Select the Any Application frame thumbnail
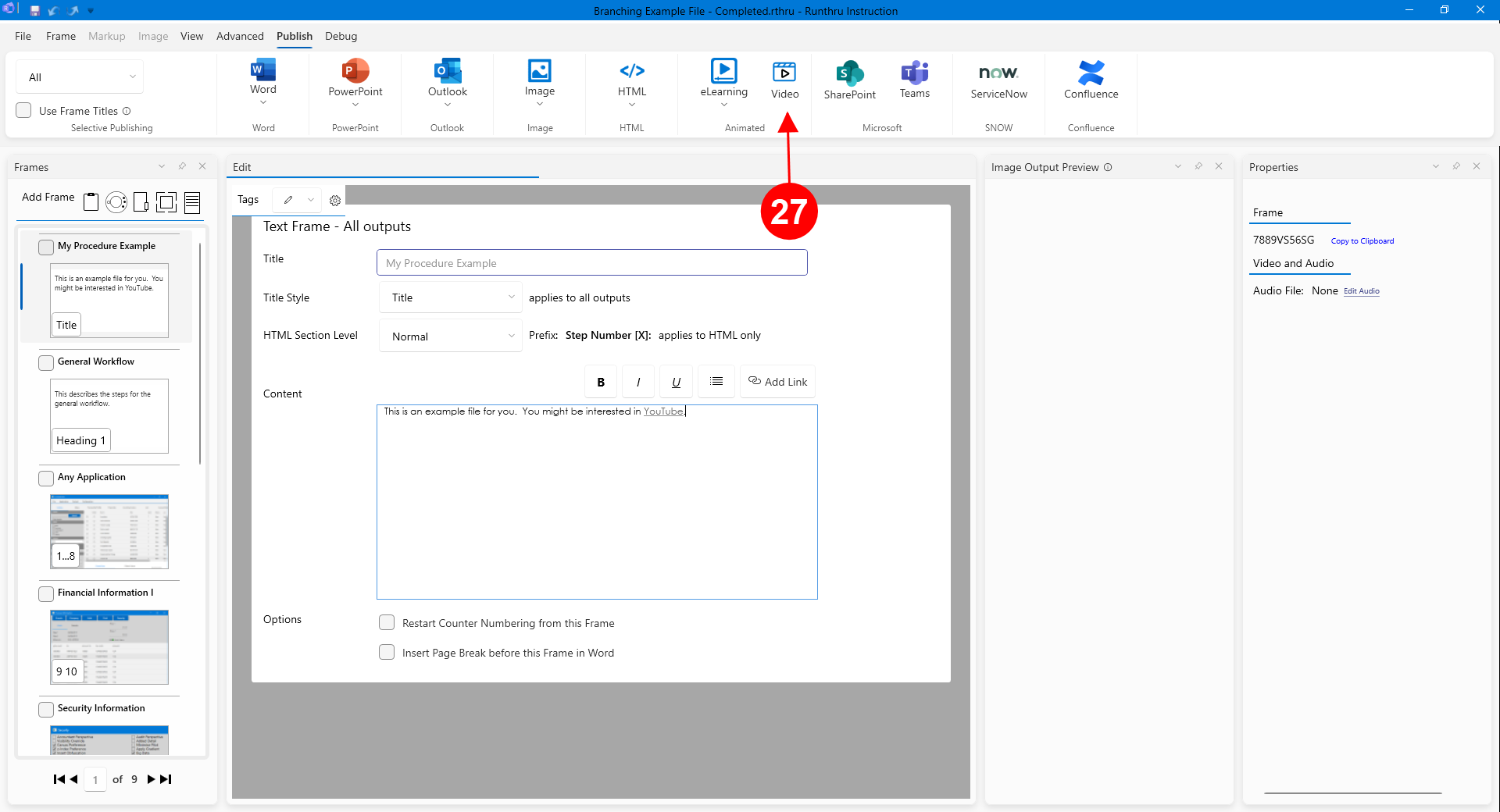The width and height of the screenshot is (1500, 812). coord(109,532)
